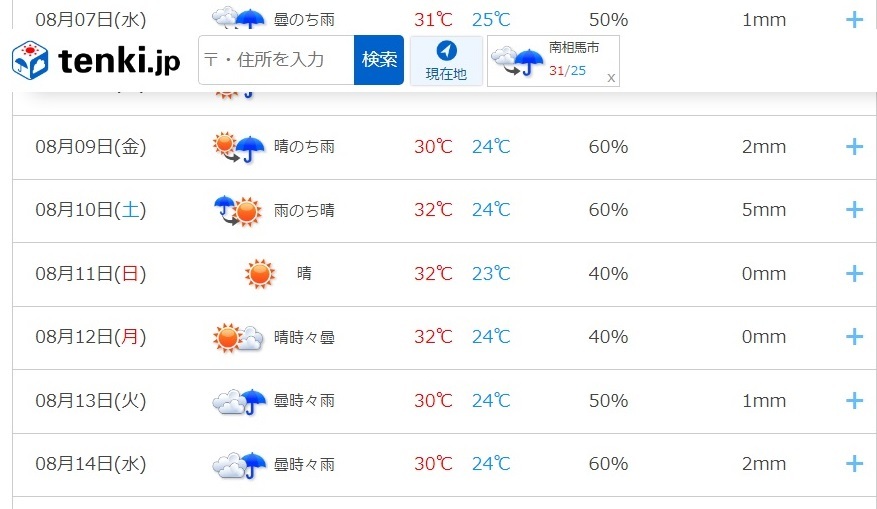This screenshot has height=509, width=877.
Task: Focus the postal code address input field
Action: 276,60
